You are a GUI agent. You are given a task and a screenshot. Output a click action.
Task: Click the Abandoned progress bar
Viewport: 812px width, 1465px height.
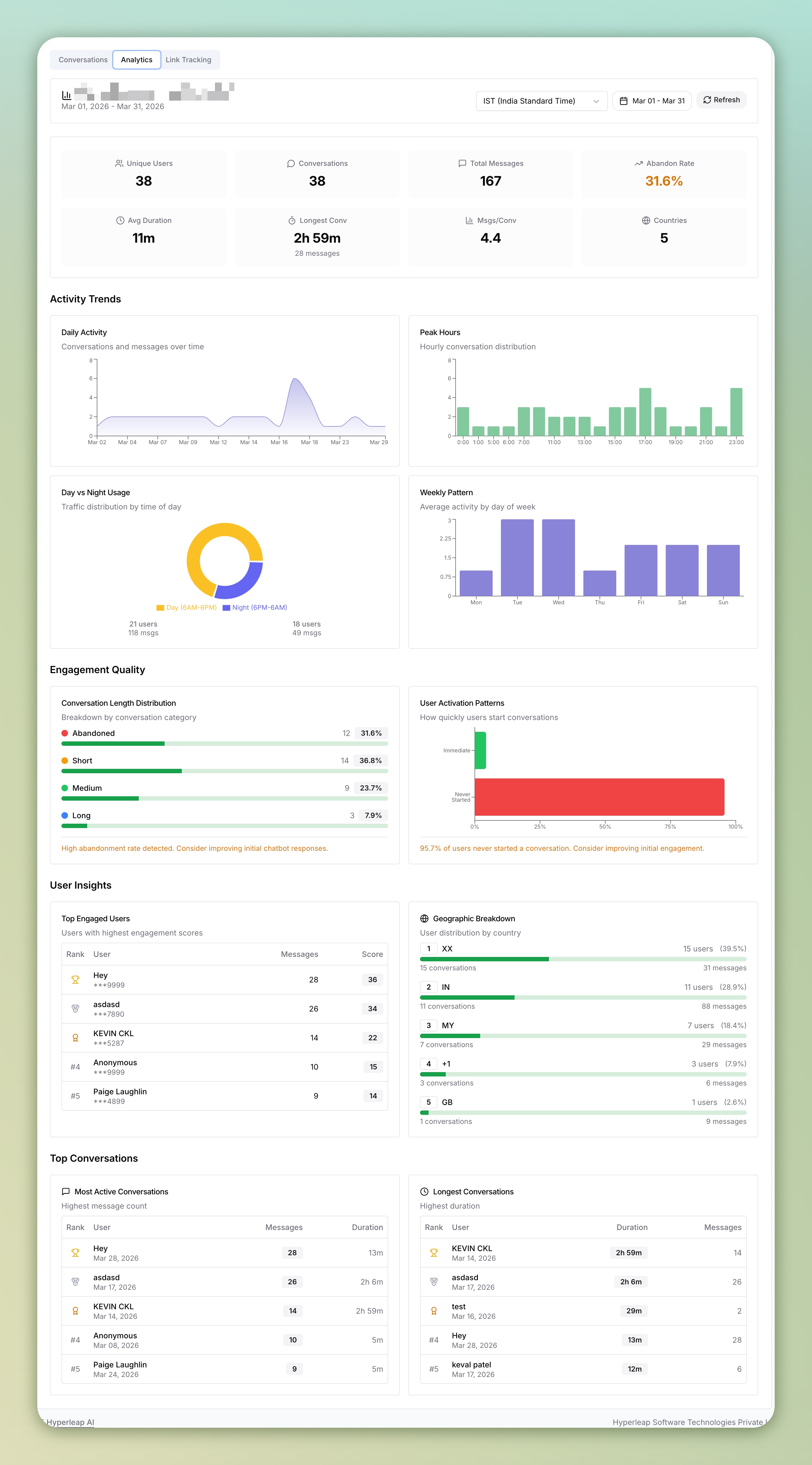coord(225,744)
